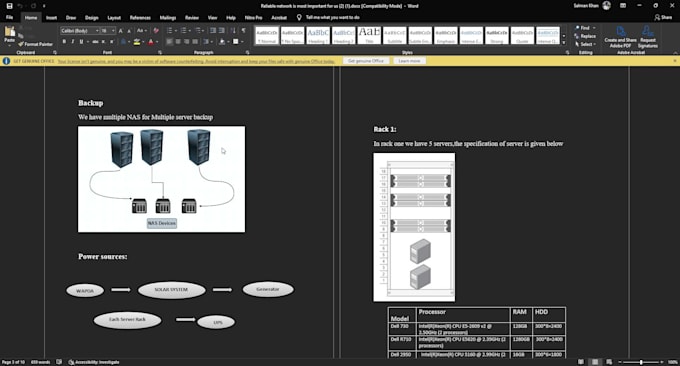Click the Spelling proofing icon in status bar

(59, 362)
